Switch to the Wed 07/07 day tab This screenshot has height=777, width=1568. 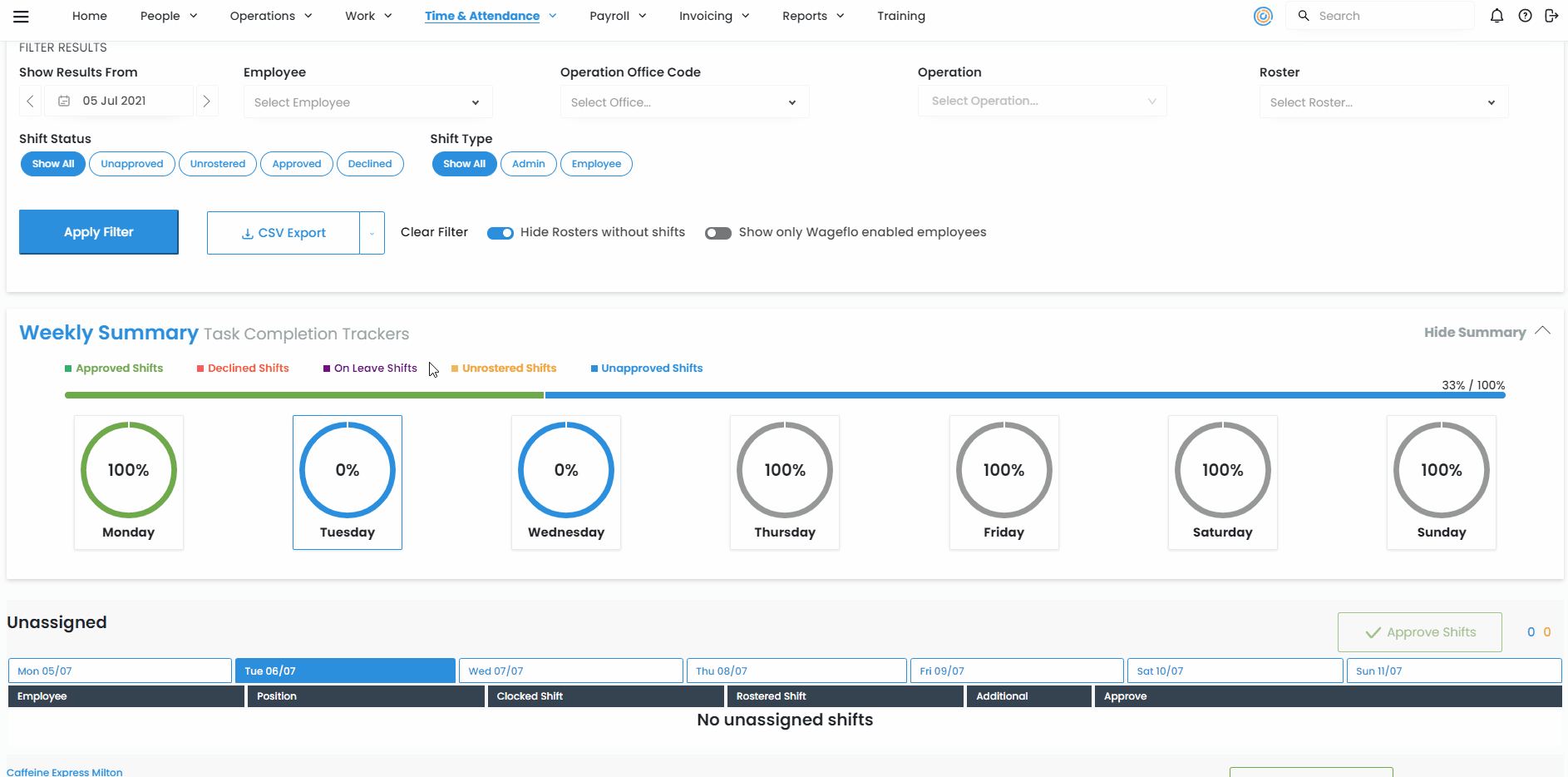pyautogui.click(x=570, y=671)
